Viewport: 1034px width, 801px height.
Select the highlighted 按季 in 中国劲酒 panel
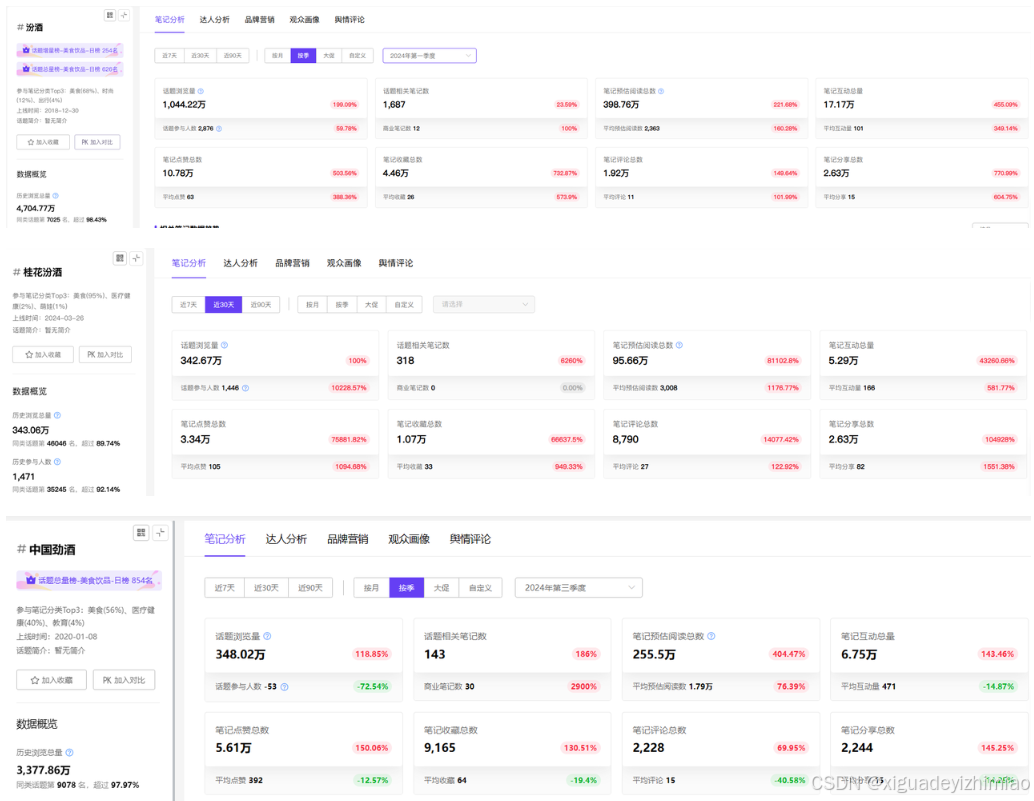point(406,587)
